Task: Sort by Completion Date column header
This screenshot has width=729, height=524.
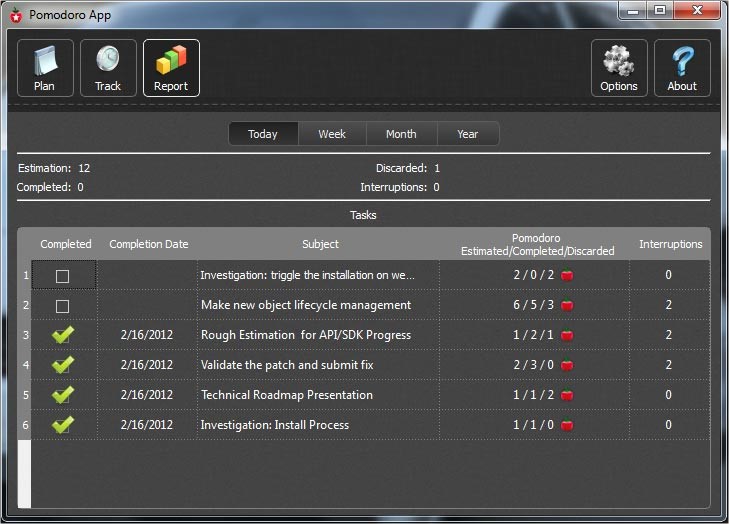Action: (148, 244)
